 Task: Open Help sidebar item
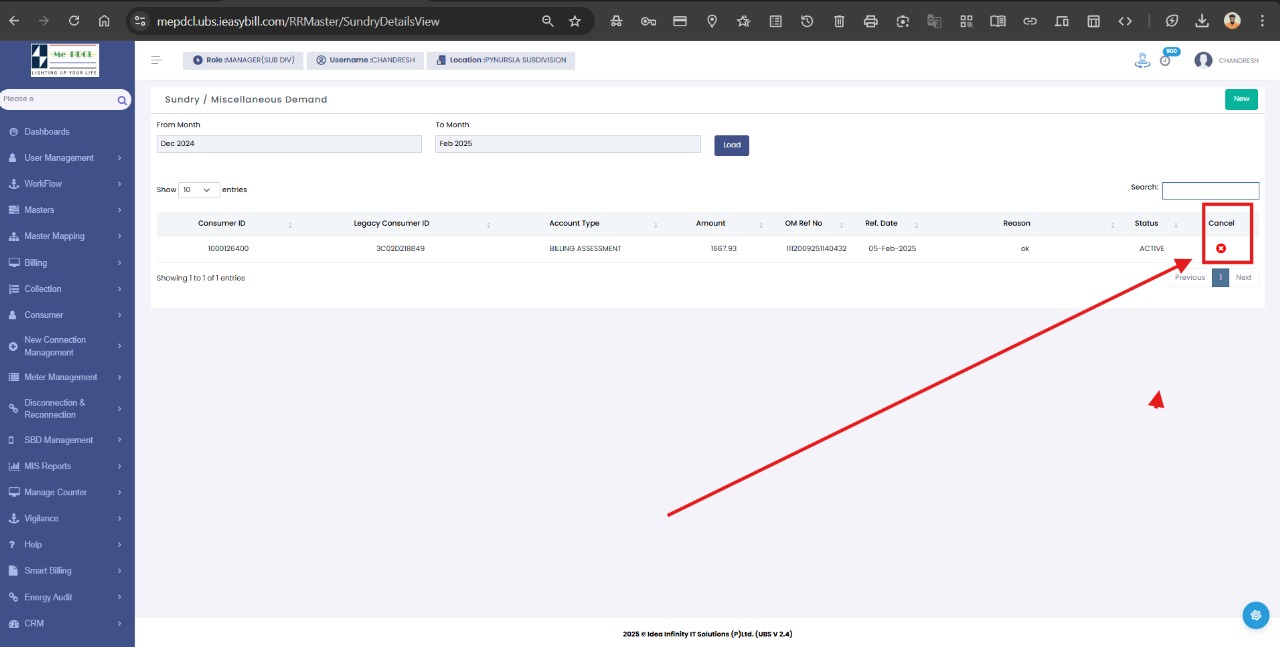67,544
